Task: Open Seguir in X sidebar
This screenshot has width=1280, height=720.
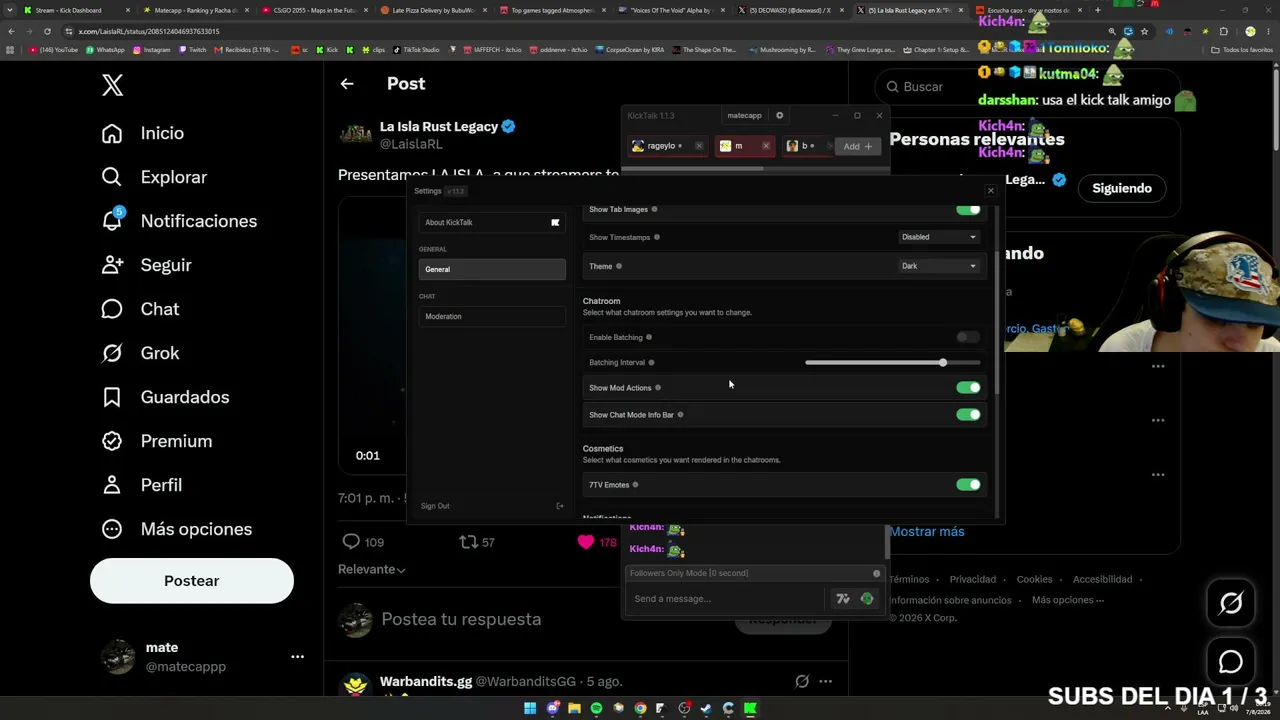Action: point(146,265)
